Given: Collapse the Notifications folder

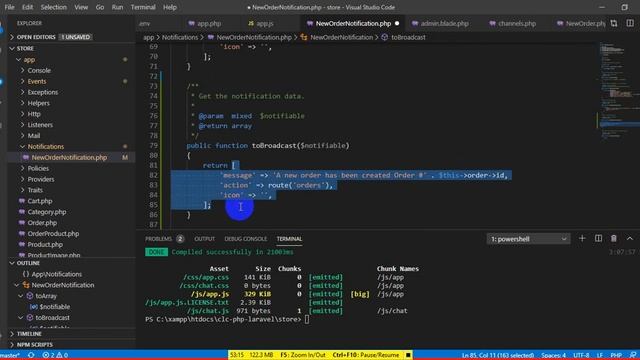Looking at the screenshot, I should tap(45, 147).
